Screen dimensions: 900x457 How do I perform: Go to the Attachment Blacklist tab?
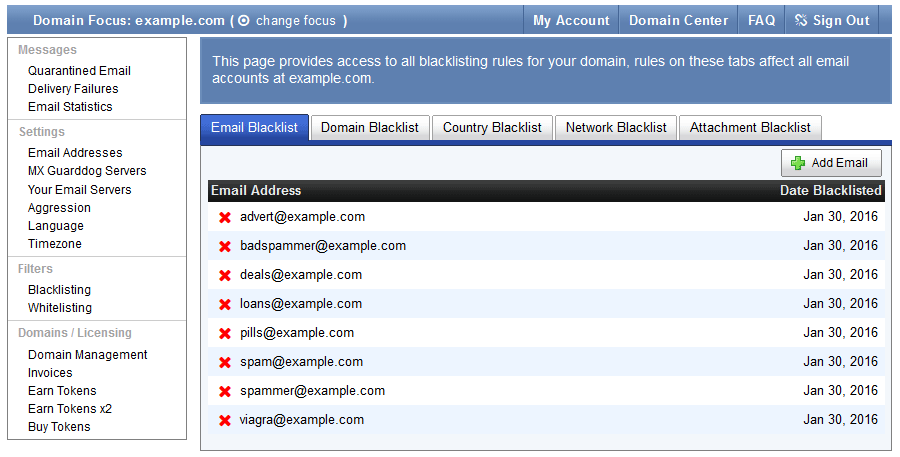[x=750, y=127]
